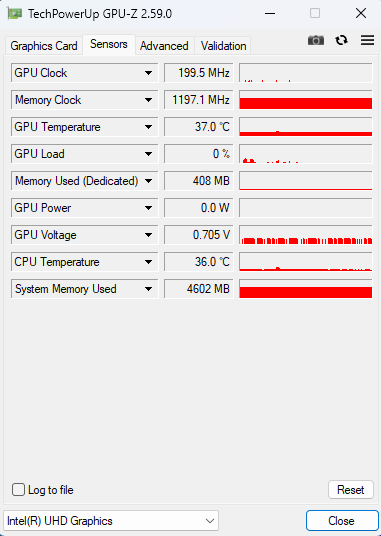Open the Memory Clock sensor dropdown arrow

[x=148, y=100]
